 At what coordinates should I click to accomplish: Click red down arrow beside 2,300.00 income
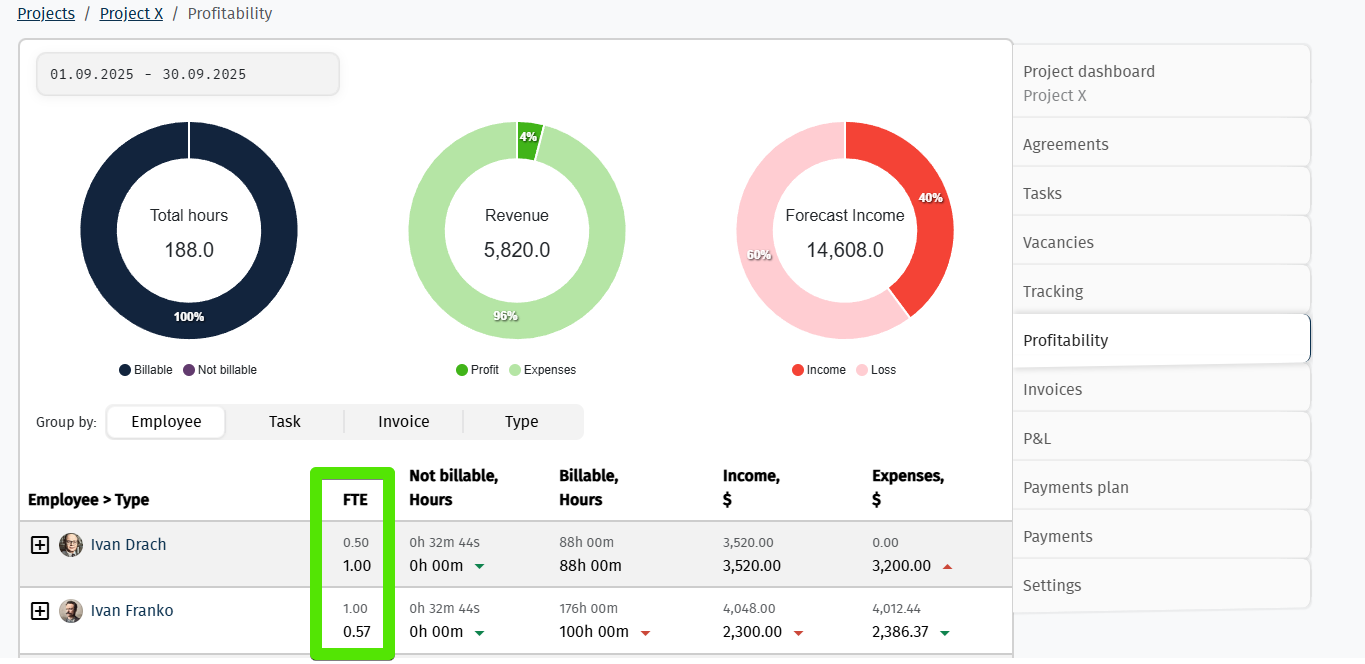tap(798, 633)
